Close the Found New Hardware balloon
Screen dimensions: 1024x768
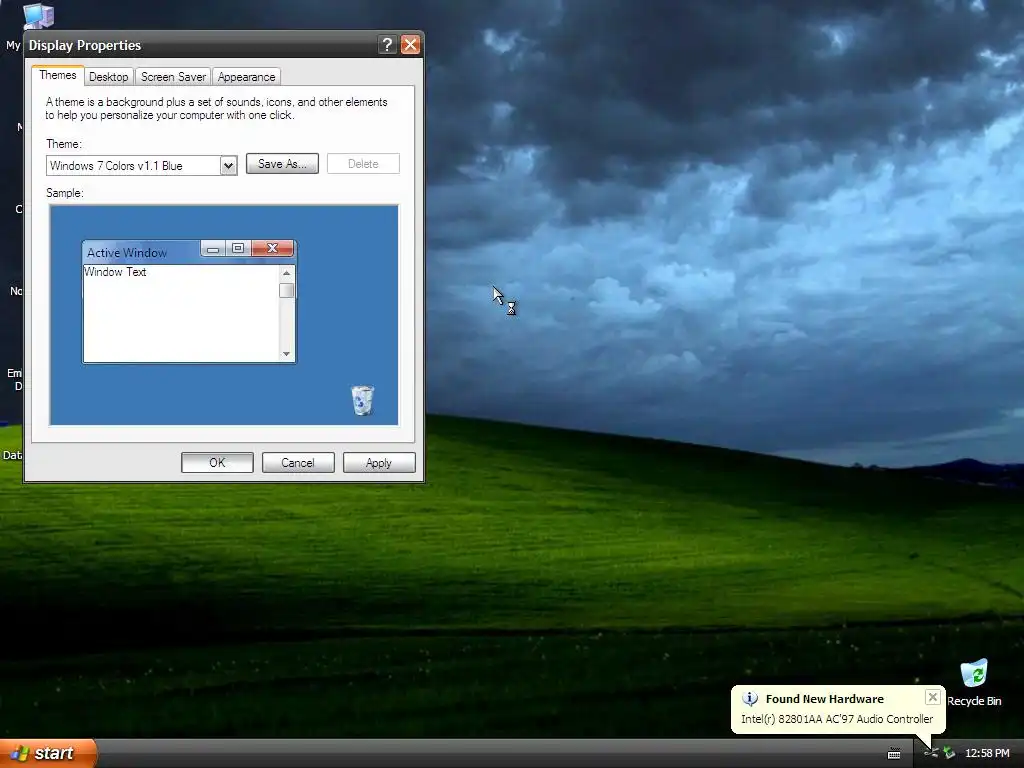pyautogui.click(x=933, y=697)
